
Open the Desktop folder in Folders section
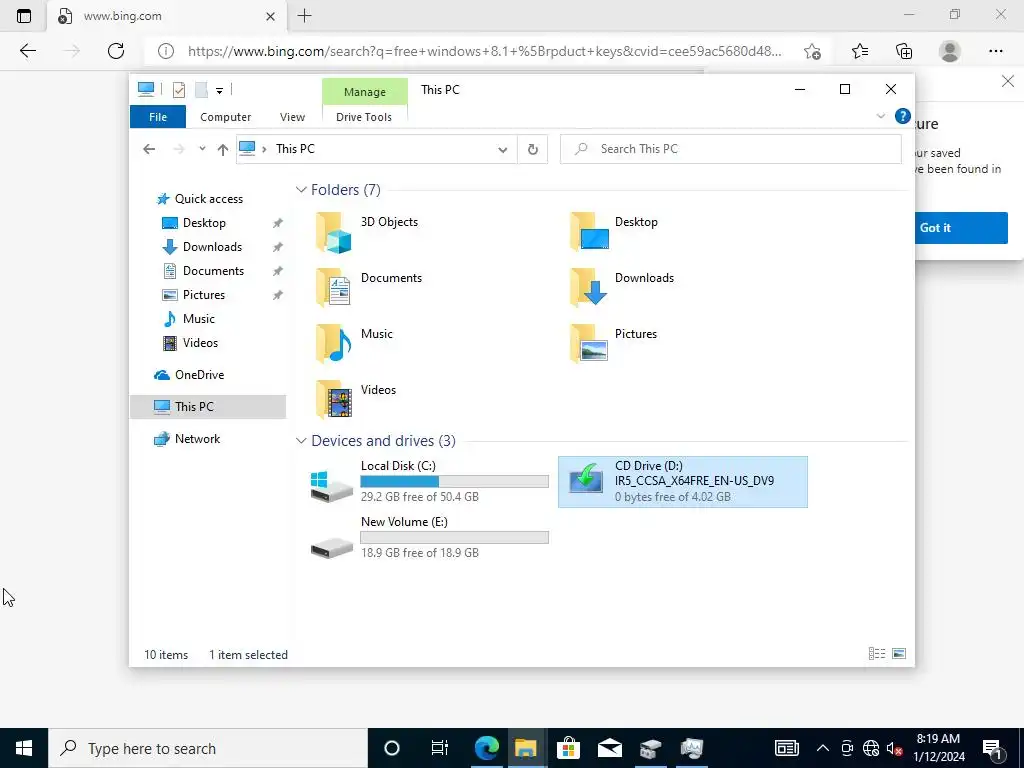[x=614, y=232]
